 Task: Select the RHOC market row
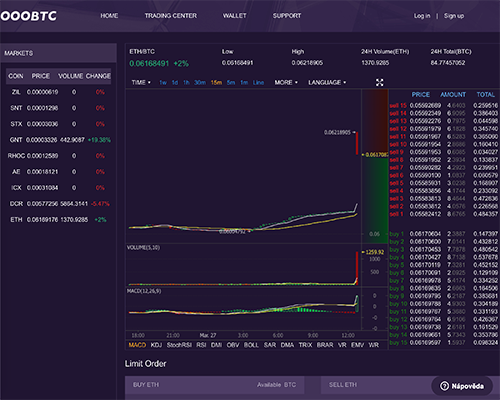pyautogui.click(x=58, y=156)
